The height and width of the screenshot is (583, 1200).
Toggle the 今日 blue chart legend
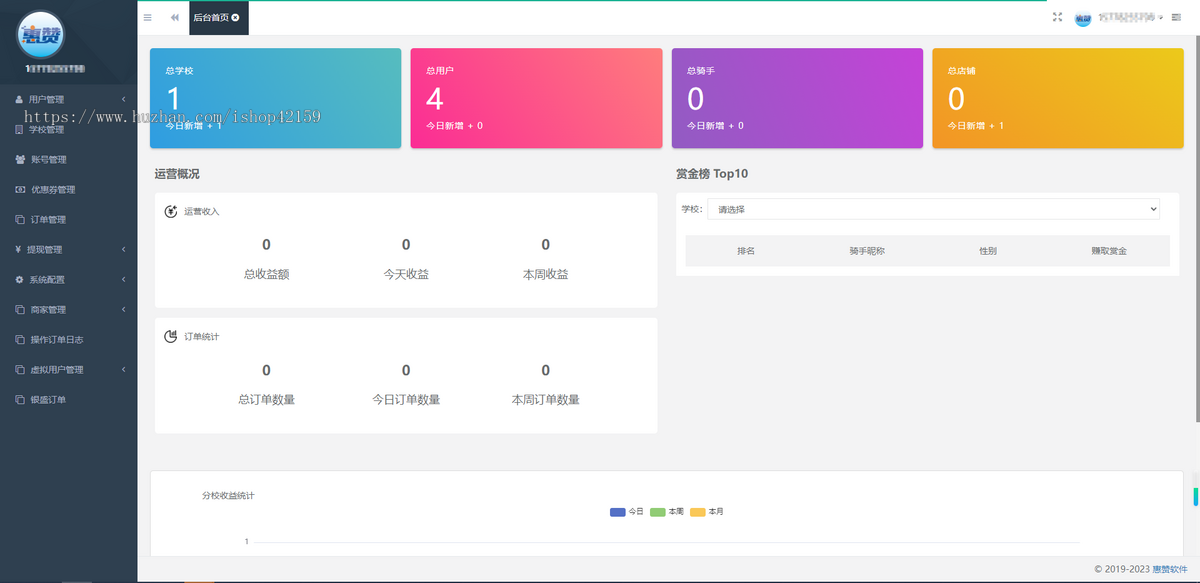coord(627,512)
